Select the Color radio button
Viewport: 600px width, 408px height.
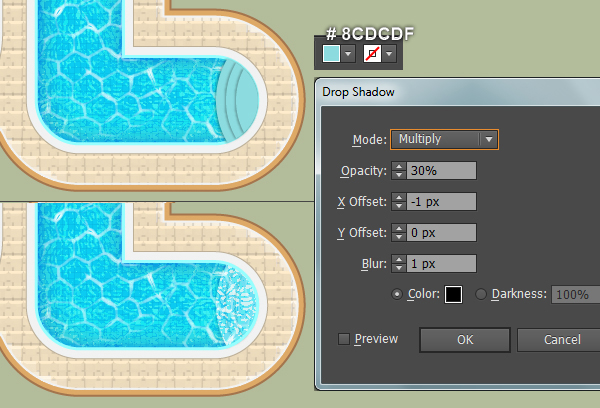pos(397,294)
